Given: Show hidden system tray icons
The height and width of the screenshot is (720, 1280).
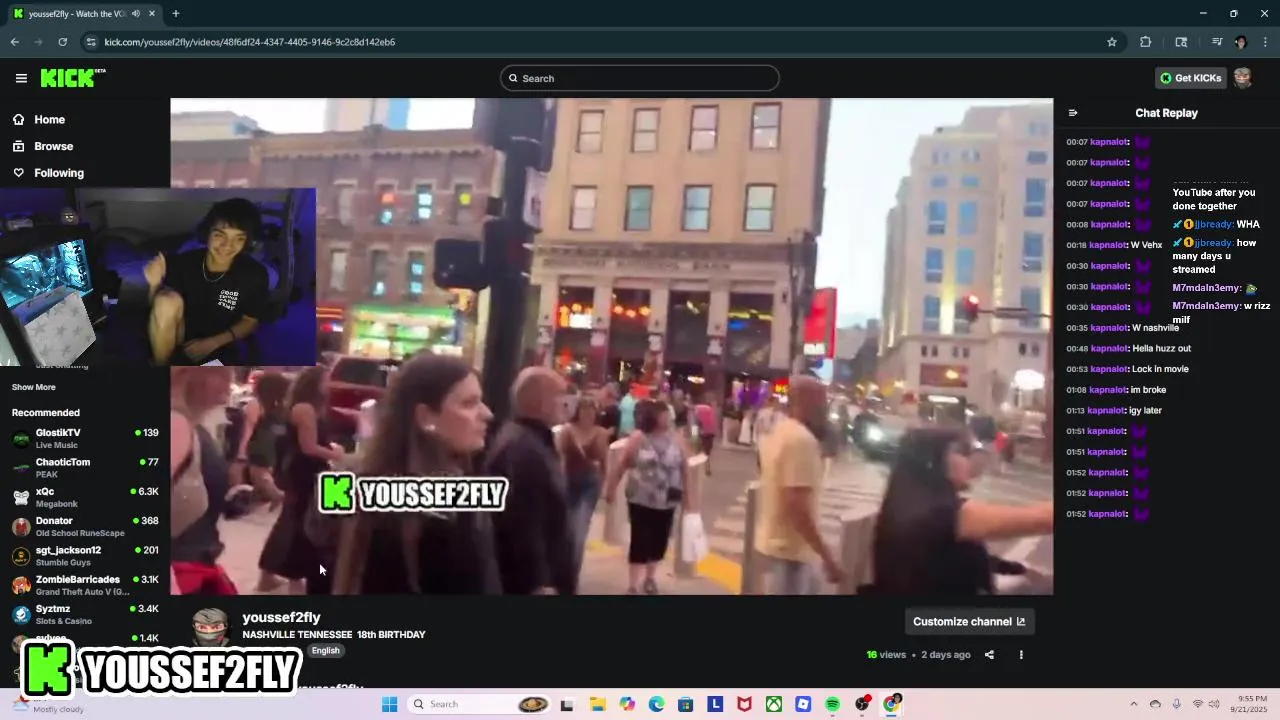Looking at the screenshot, I should (x=1133, y=704).
